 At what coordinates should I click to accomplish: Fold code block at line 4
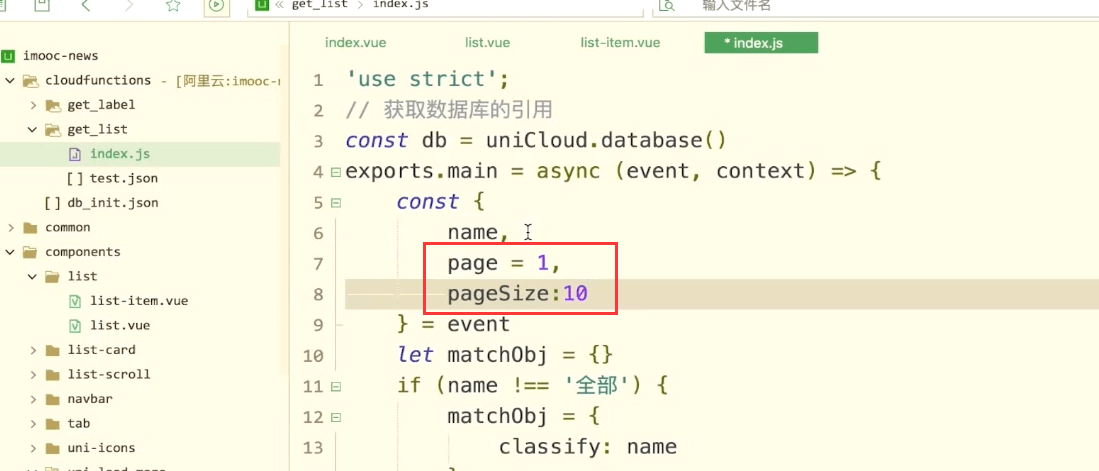pos(336,172)
